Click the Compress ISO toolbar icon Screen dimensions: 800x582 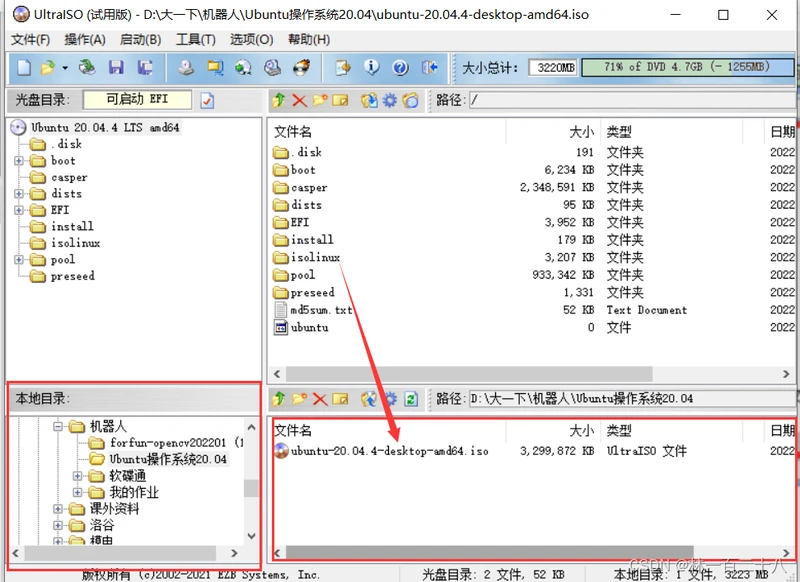pyautogui.click(x=215, y=67)
